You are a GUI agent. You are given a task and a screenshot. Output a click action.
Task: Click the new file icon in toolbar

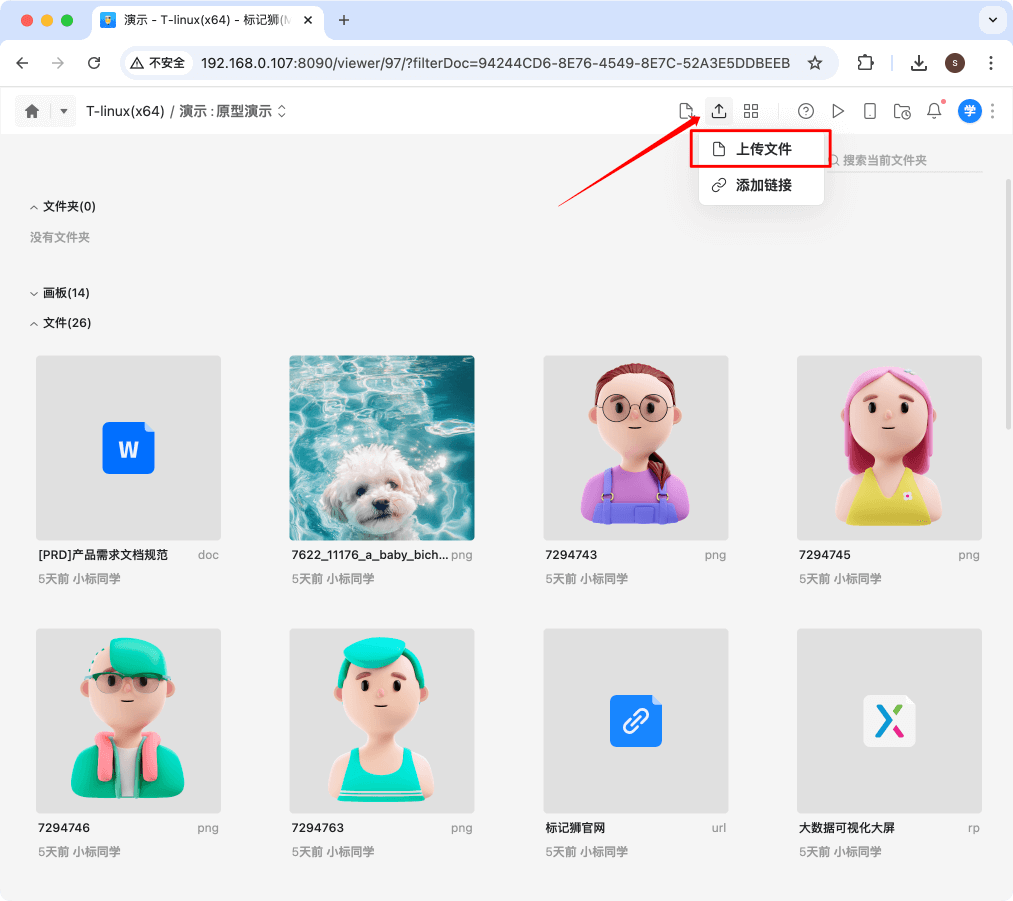(686, 111)
